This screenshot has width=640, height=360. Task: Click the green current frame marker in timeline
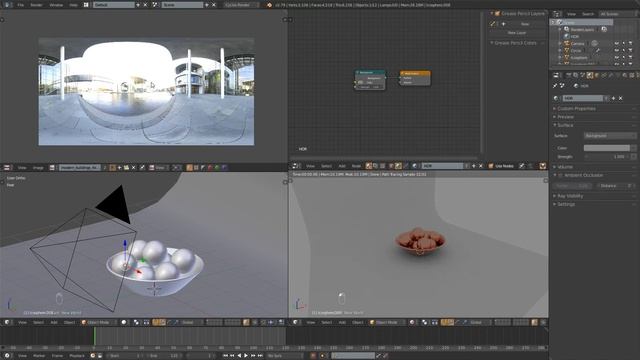point(94,337)
